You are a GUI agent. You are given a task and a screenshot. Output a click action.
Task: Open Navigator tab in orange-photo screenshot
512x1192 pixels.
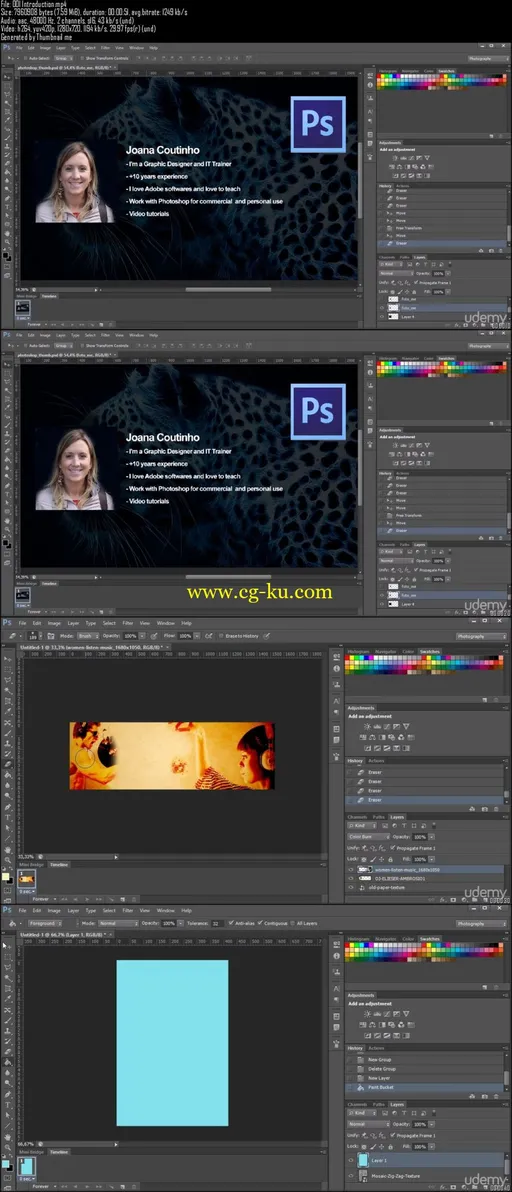point(384,651)
